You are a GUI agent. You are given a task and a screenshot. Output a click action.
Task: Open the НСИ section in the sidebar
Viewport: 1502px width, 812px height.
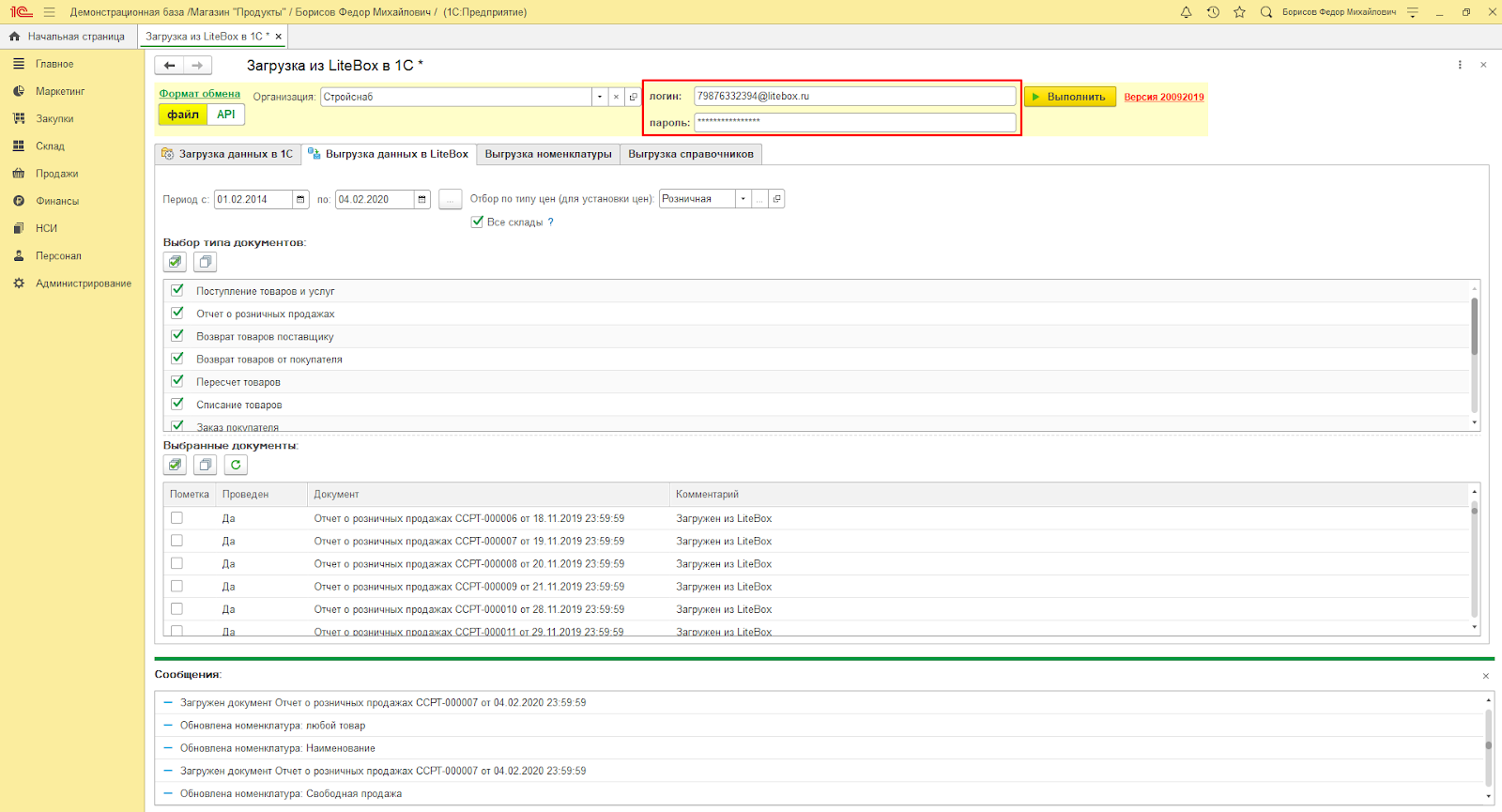[46, 228]
